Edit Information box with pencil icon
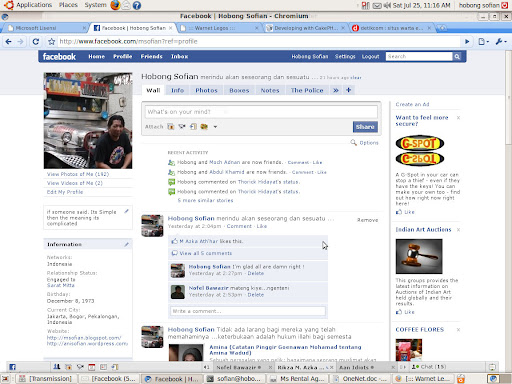 pyautogui.click(x=126, y=244)
